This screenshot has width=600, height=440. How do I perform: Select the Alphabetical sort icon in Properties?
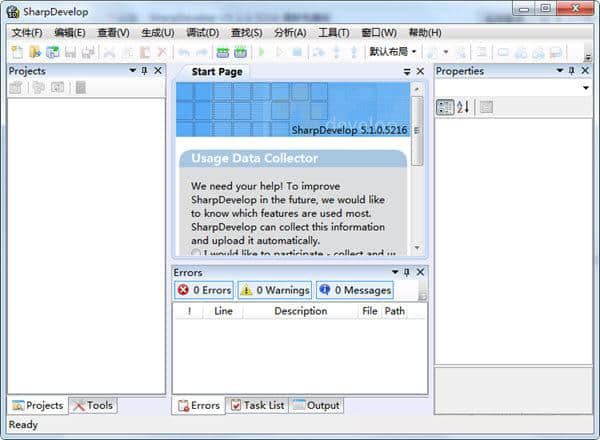tap(463, 107)
